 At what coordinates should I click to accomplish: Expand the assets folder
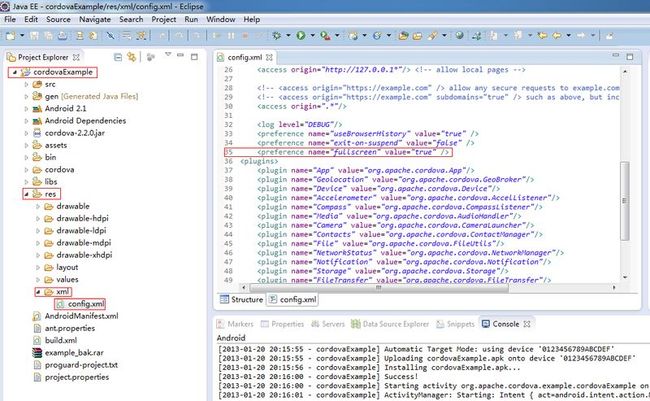26,145
